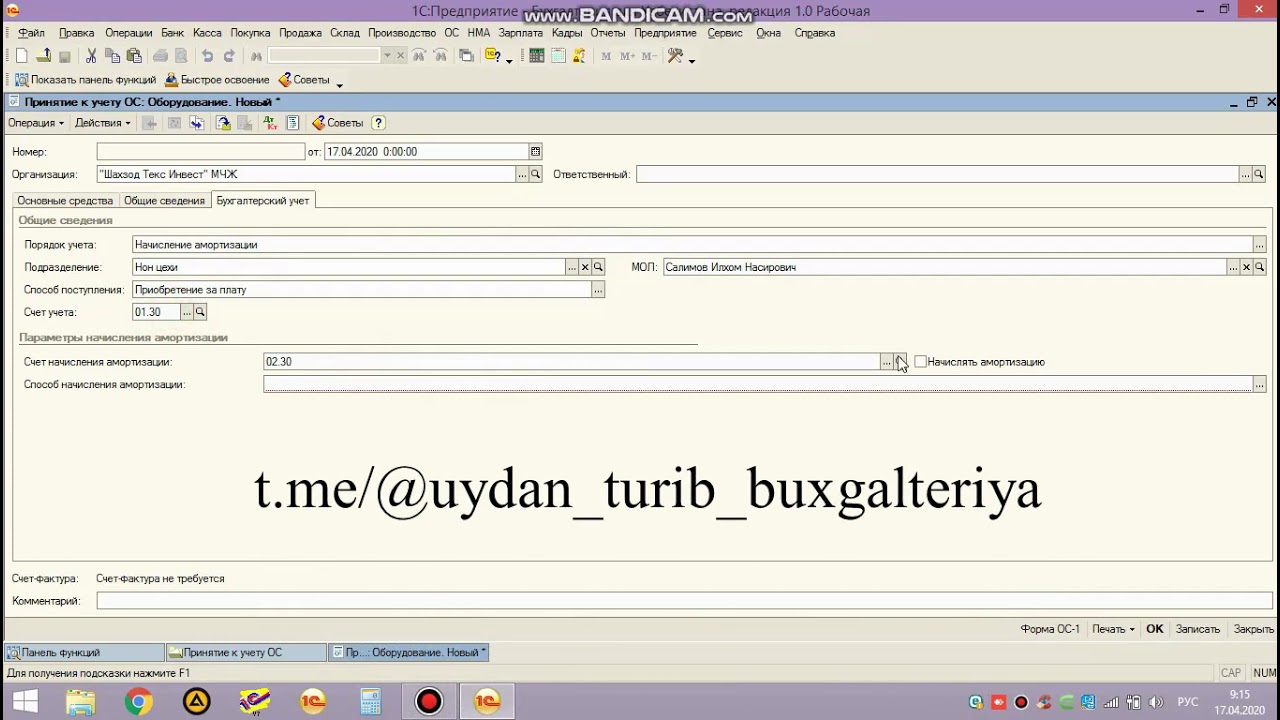Click the windows list toolbar icon
The width and height of the screenshot is (1280, 720).
(x=466, y=56)
